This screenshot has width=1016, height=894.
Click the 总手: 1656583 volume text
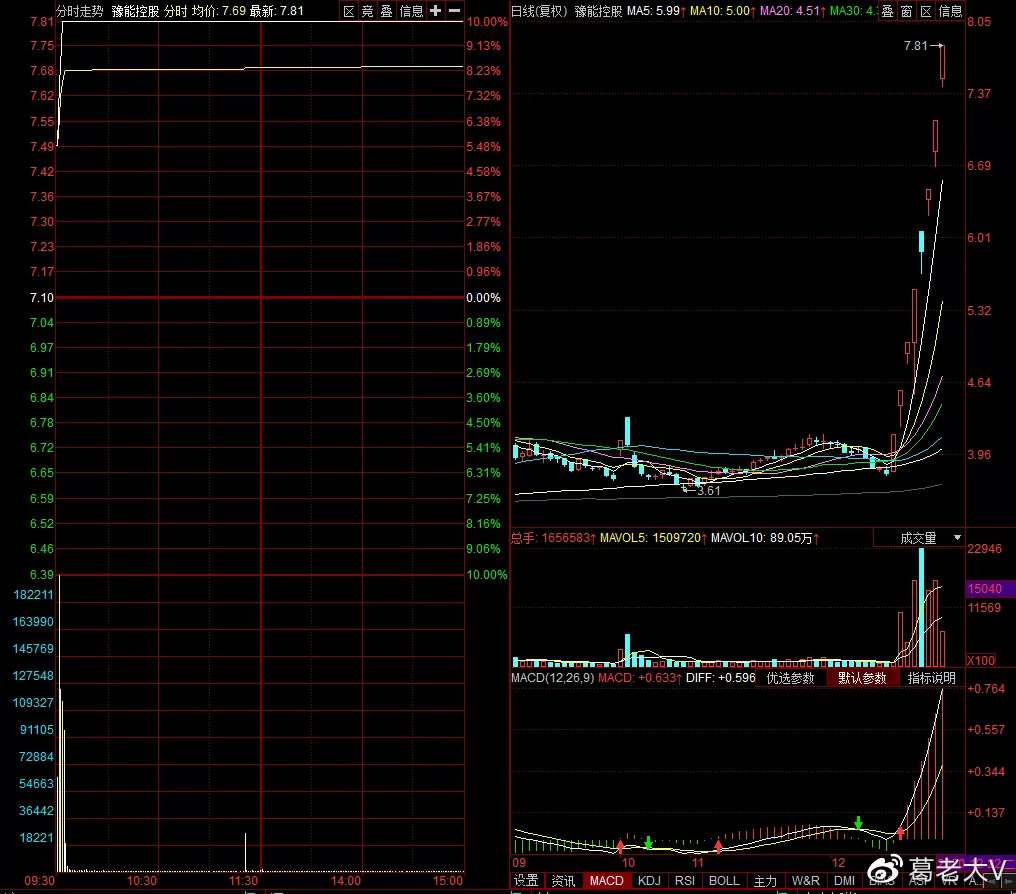(551, 538)
